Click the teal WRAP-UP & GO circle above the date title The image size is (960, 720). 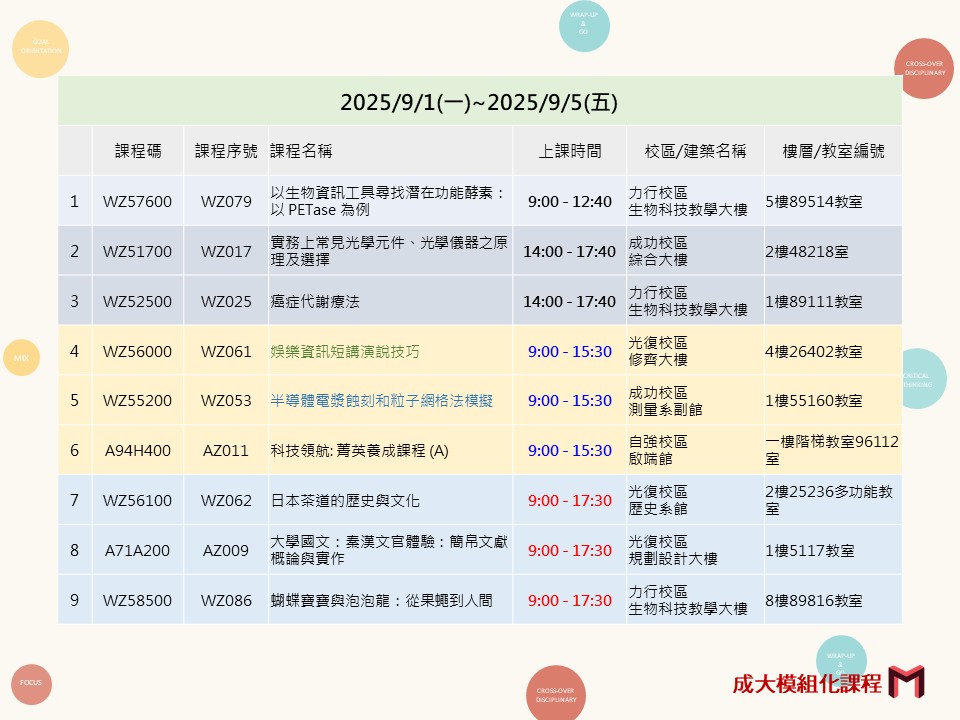[x=584, y=25]
